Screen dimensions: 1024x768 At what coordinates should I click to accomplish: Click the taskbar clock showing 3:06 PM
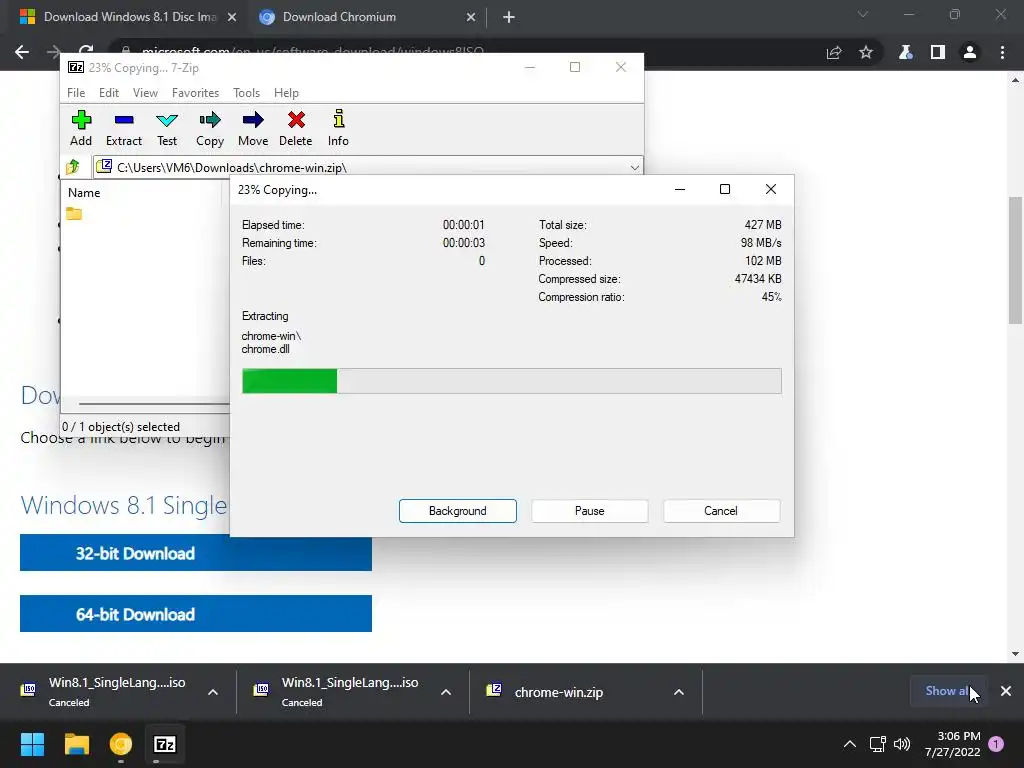point(952,744)
